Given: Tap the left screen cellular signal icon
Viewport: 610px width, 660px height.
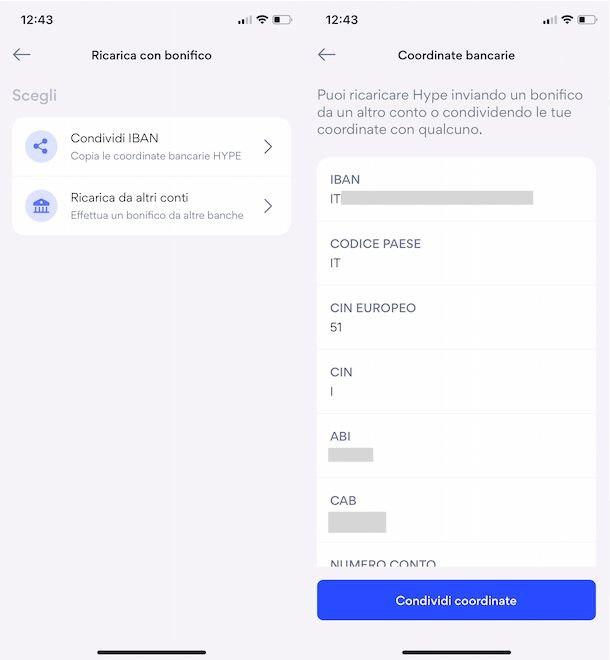Looking at the screenshot, I should click(x=245, y=20).
